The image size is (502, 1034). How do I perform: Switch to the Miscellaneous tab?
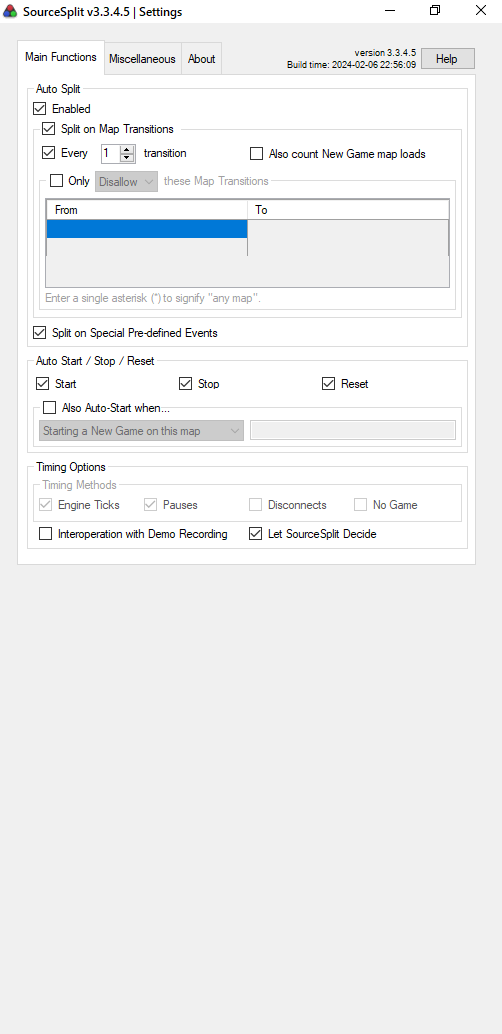coord(142,59)
